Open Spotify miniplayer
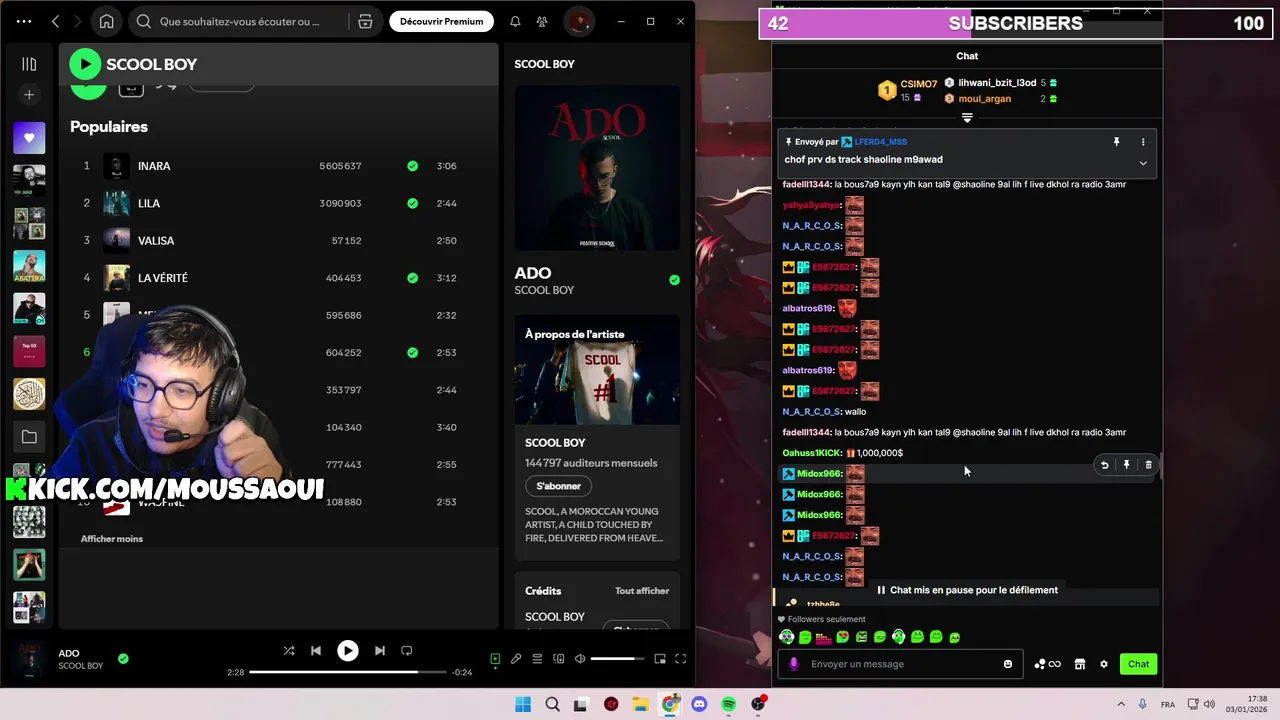This screenshot has width=1280, height=720. pos(660,659)
